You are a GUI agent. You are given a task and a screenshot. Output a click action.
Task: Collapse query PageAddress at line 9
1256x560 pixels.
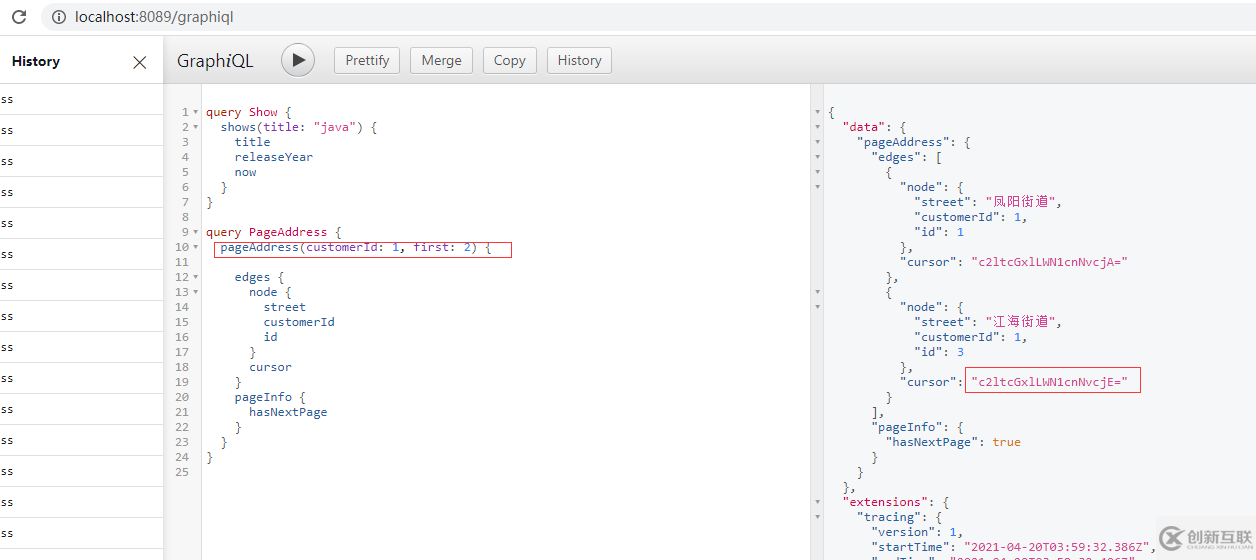(195, 232)
